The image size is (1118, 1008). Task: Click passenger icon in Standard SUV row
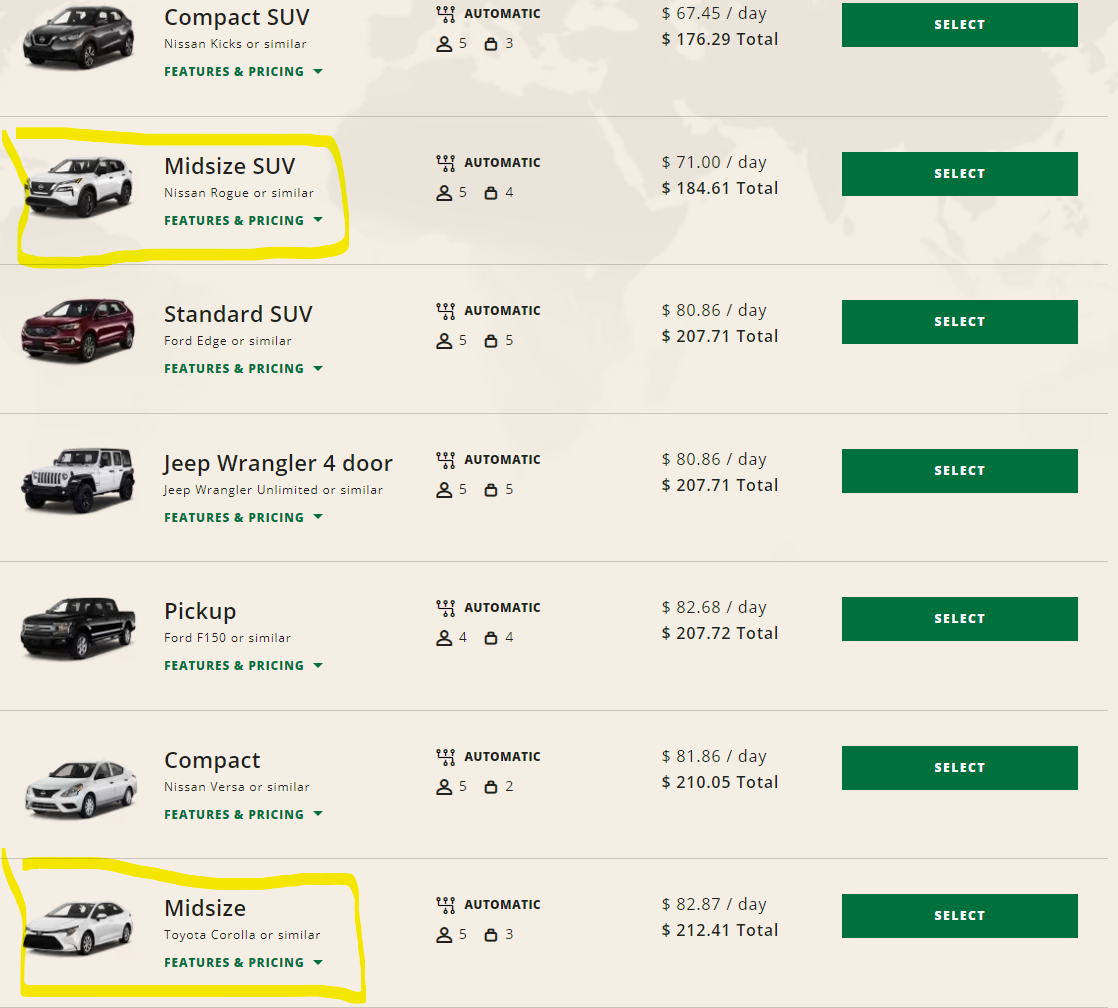coord(445,341)
